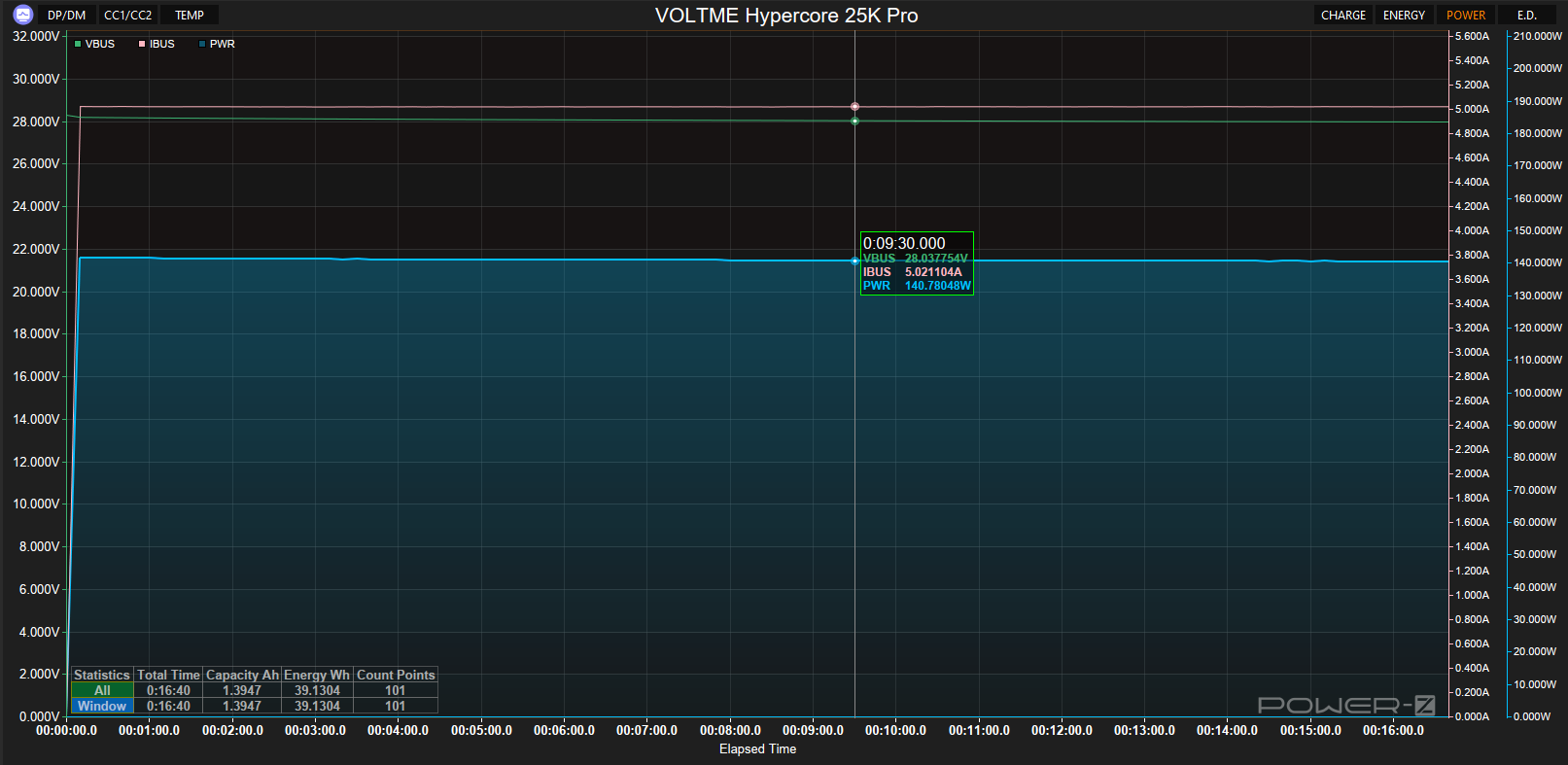Click the chart title VOLTME Hypercore 25K Pro

[786, 16]
